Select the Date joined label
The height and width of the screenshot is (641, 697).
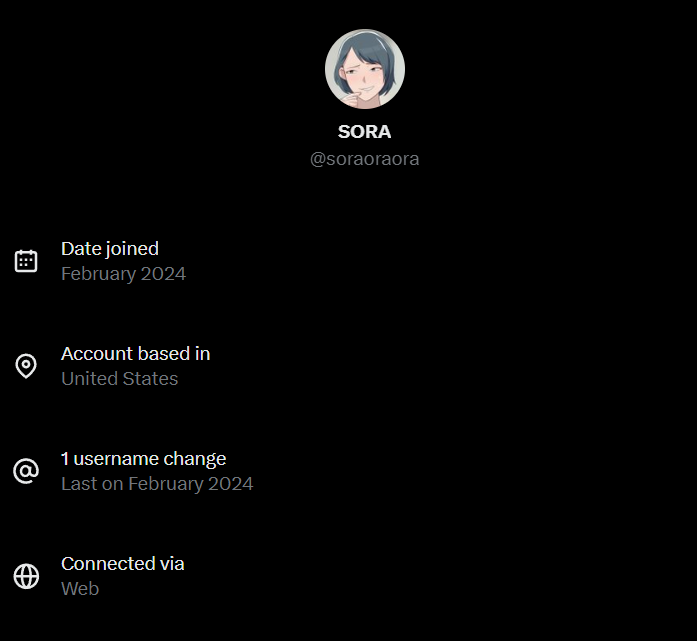point(110,249)
